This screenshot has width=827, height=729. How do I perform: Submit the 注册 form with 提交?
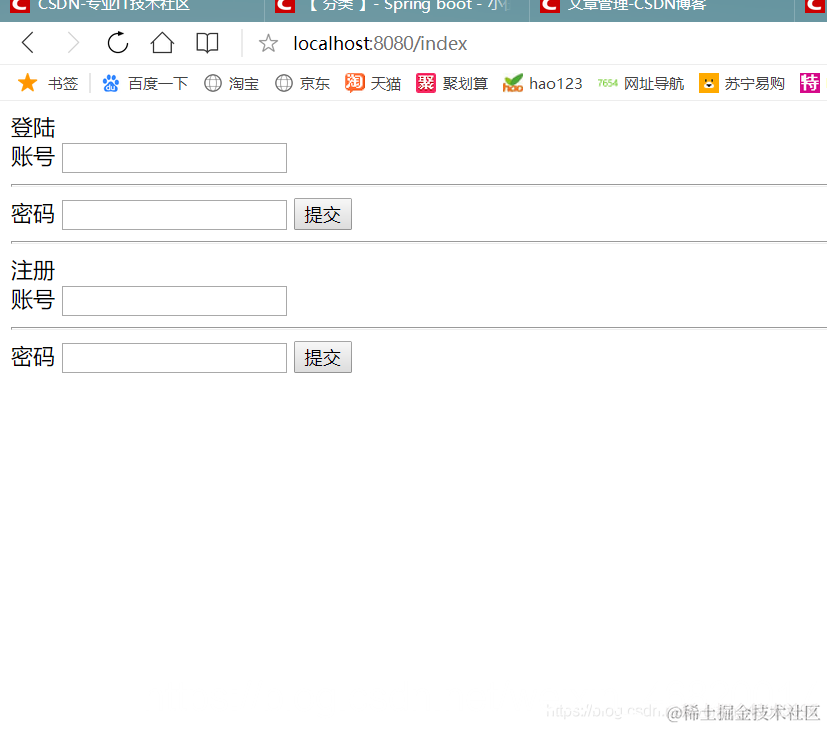323,357
